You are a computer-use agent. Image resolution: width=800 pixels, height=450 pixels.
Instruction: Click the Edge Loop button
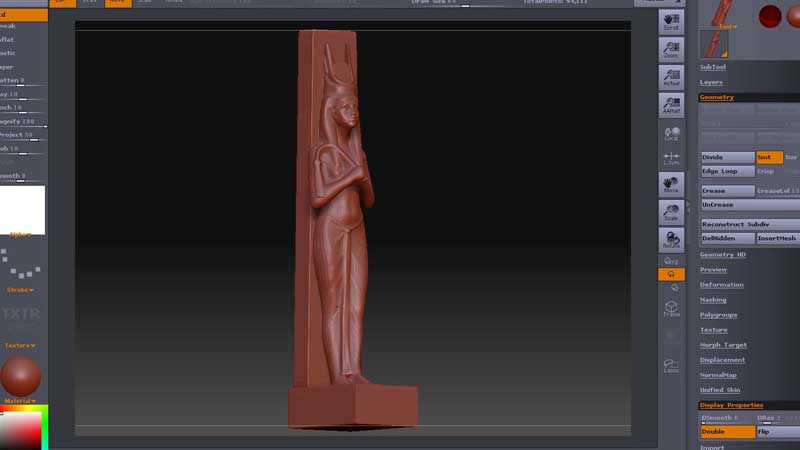coord(728,171)
